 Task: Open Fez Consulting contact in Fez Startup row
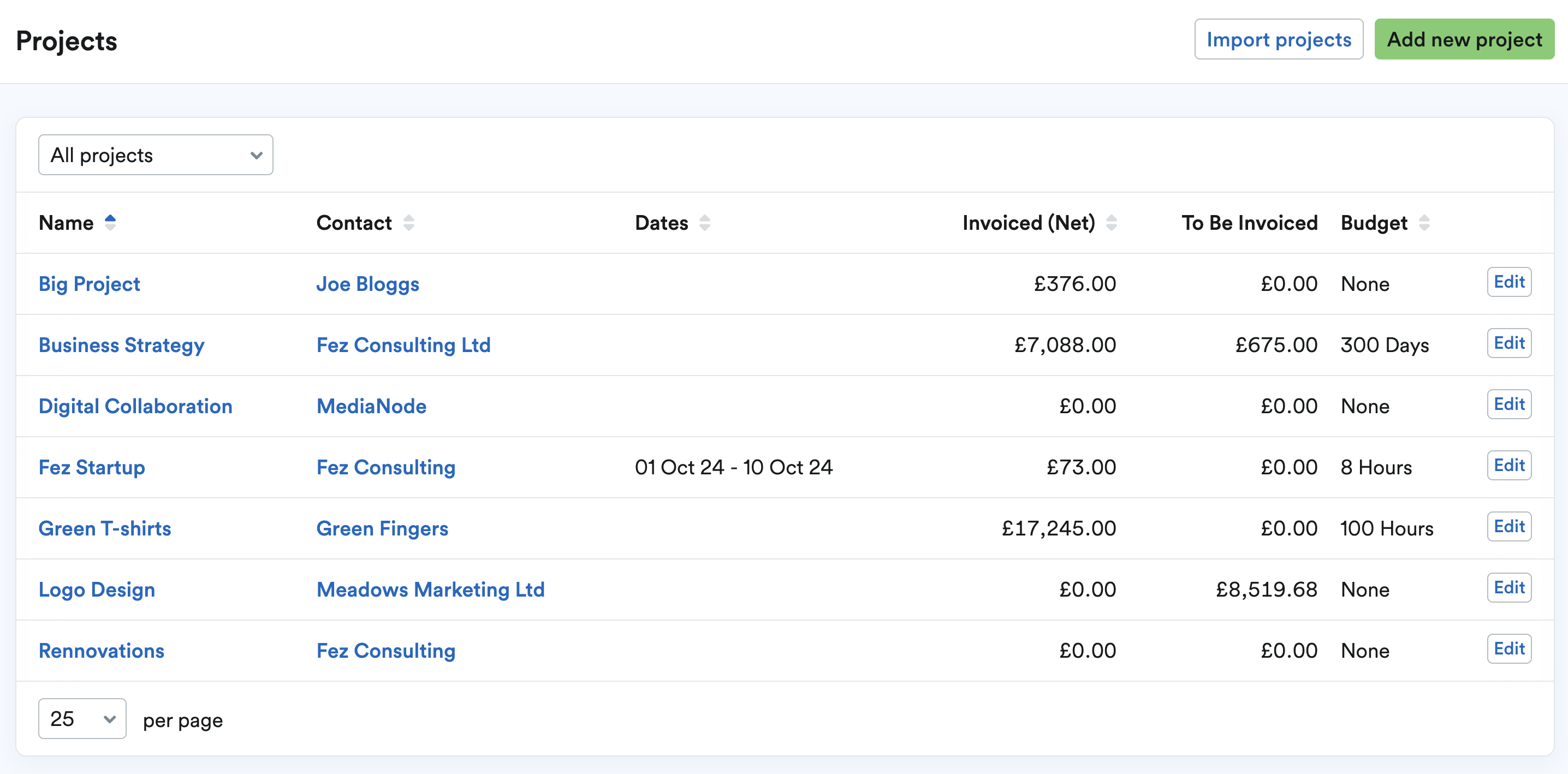pos(386,468)
